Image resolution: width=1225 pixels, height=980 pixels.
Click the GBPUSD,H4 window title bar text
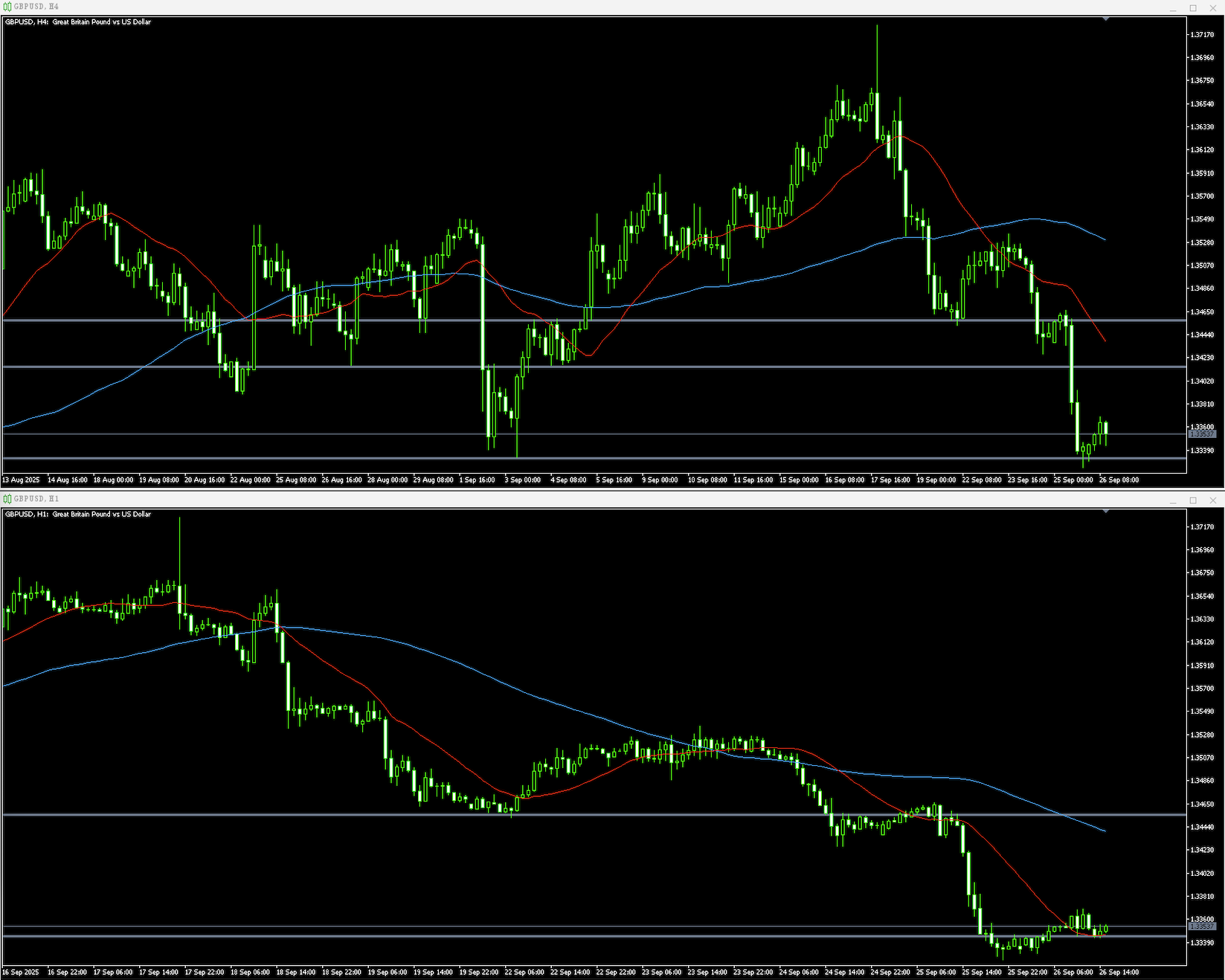36,7
